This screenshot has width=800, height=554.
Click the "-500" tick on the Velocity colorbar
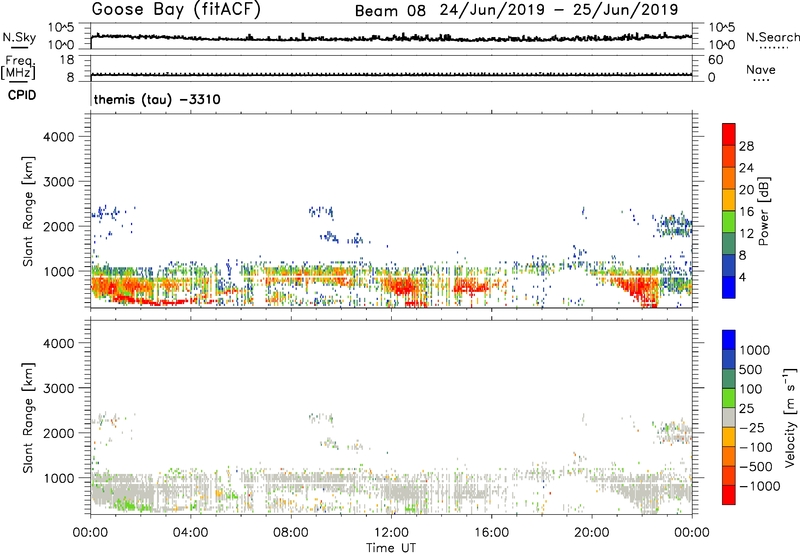tap(756, 467)
